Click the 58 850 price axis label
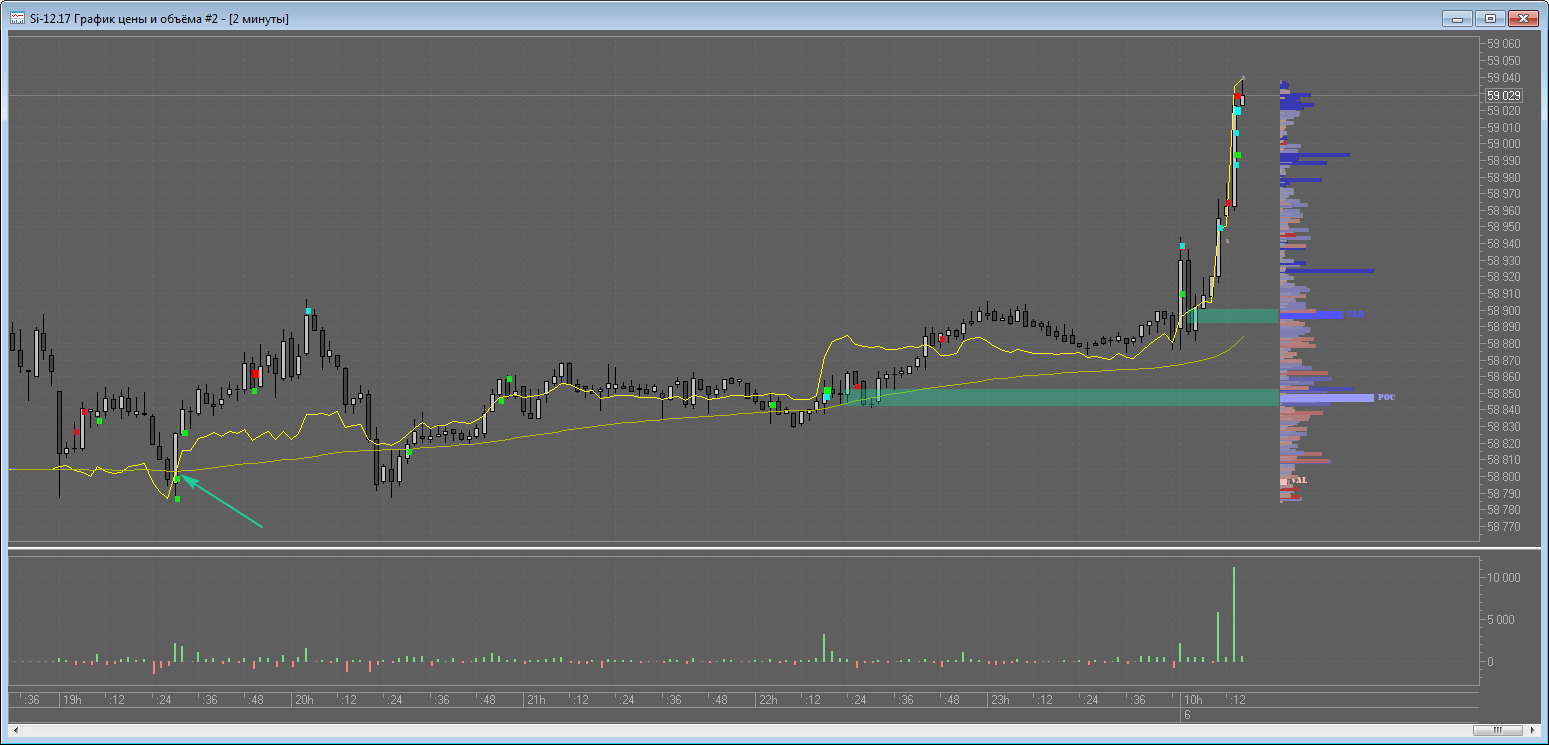This screenshot has height=745, width=1549. click(x=1503, y=393)
